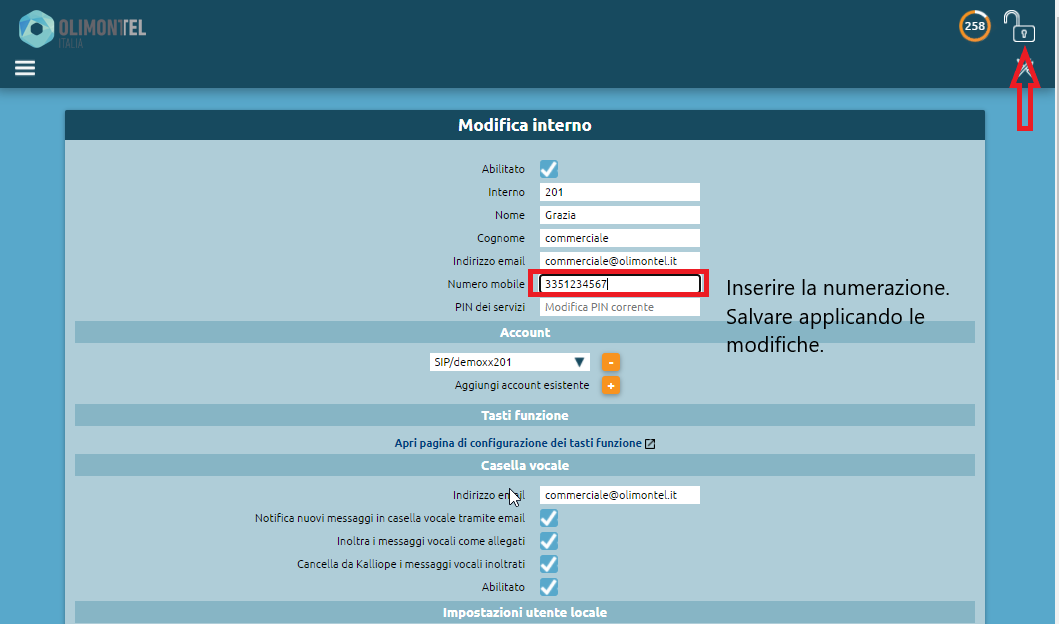Toggle the top Abilitato checkbox
Image resolution: width=1059 pixels, height=624 pixels.
pyautogui.click(x=548, y=169)
